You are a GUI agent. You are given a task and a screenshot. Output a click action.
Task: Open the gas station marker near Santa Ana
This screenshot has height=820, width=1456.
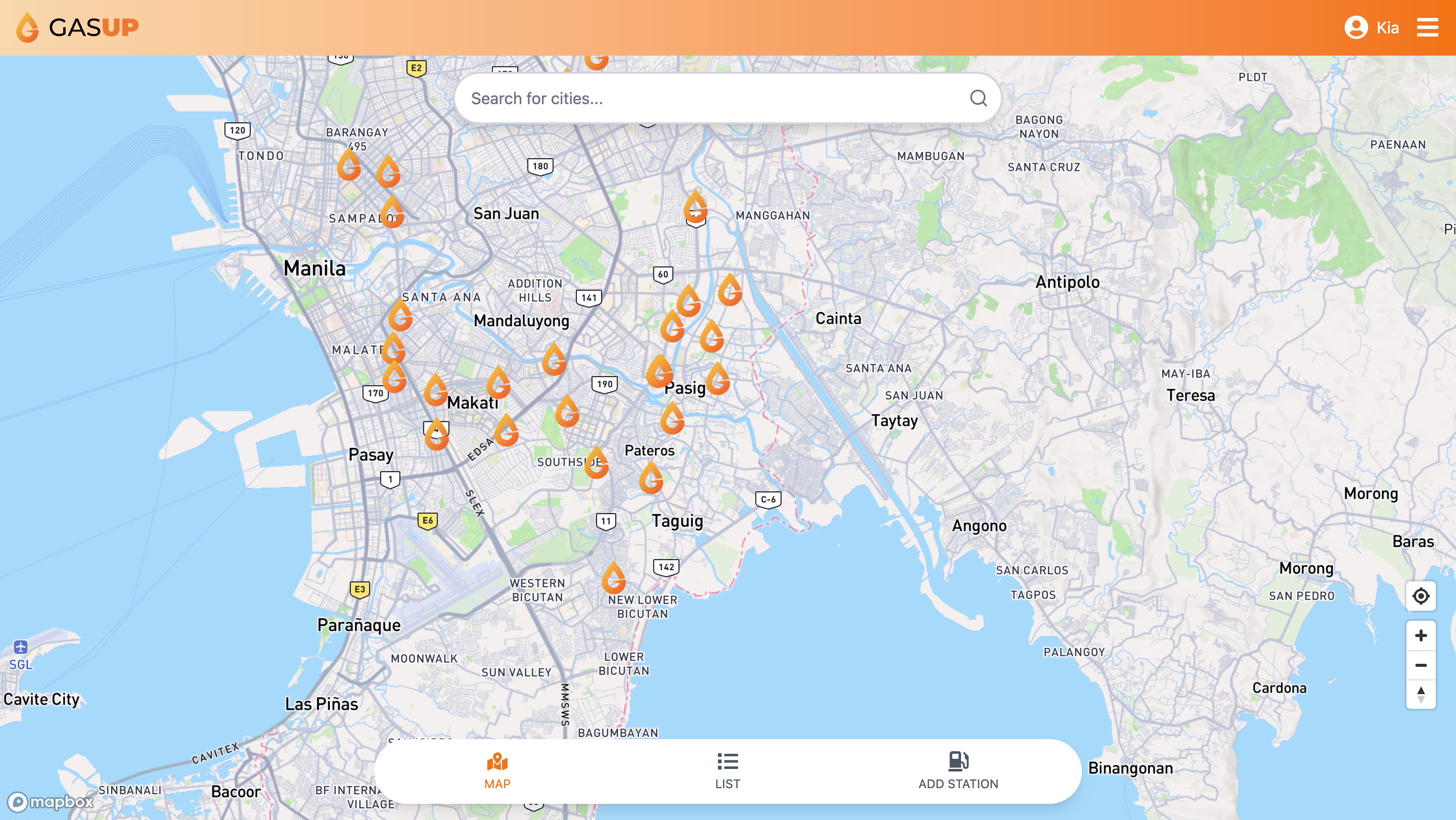click(400, 315)
